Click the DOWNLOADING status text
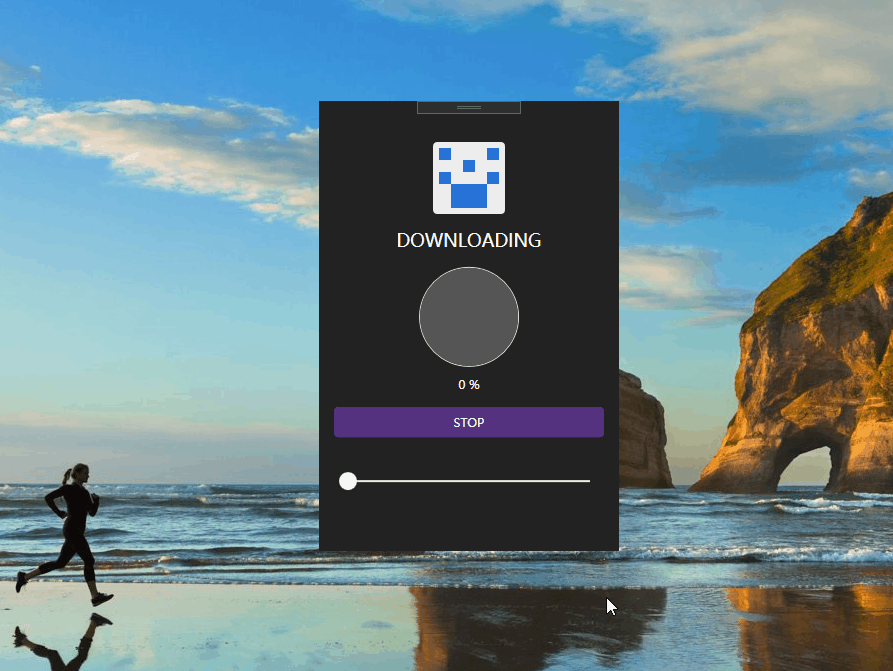Viewport: 893px width, 671px height. coord(469,240)
